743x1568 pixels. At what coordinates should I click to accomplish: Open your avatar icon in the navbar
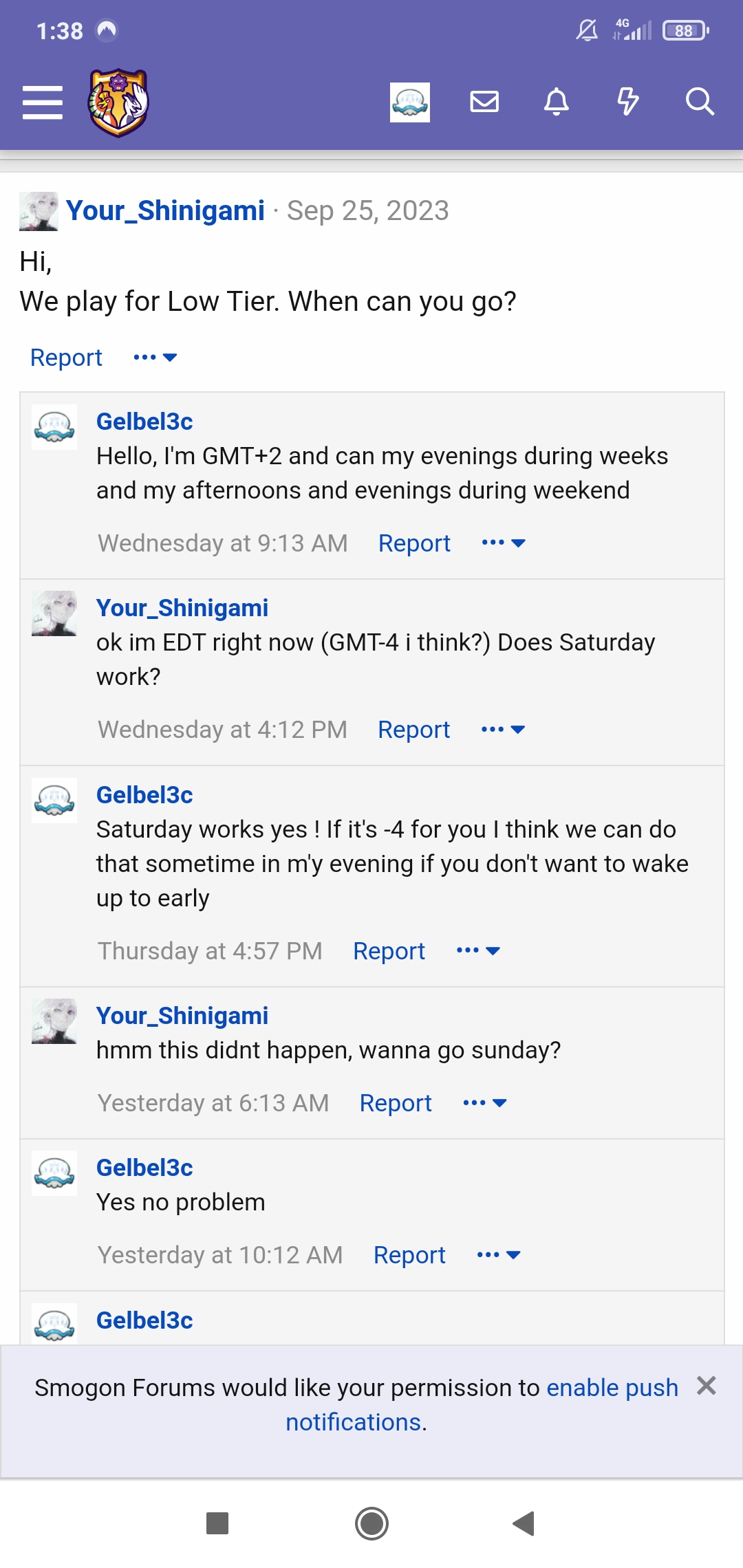tap(409, 102)
